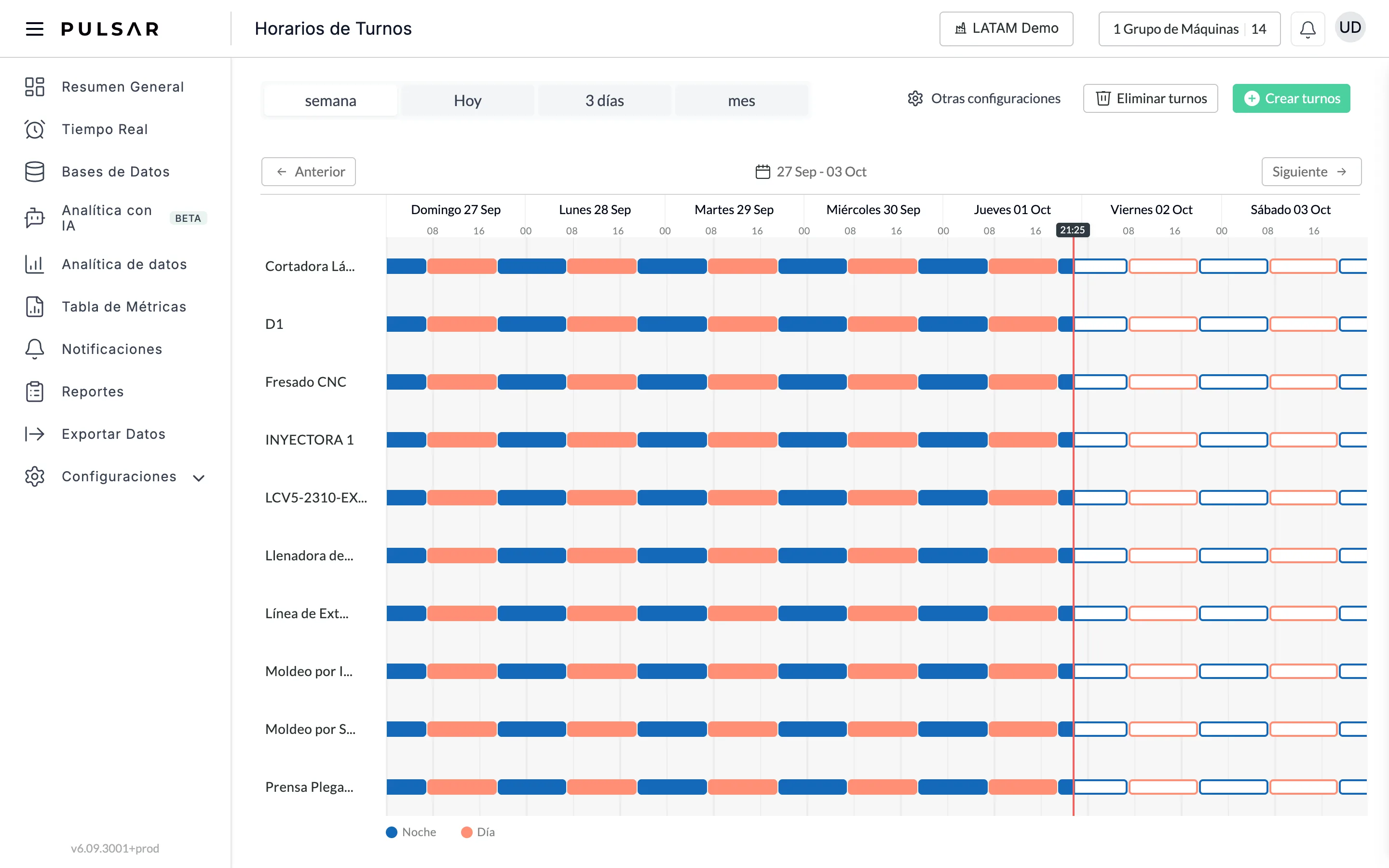Click the Bases de Datos database icon
The image size is (1389, 868).
point(34,172)
